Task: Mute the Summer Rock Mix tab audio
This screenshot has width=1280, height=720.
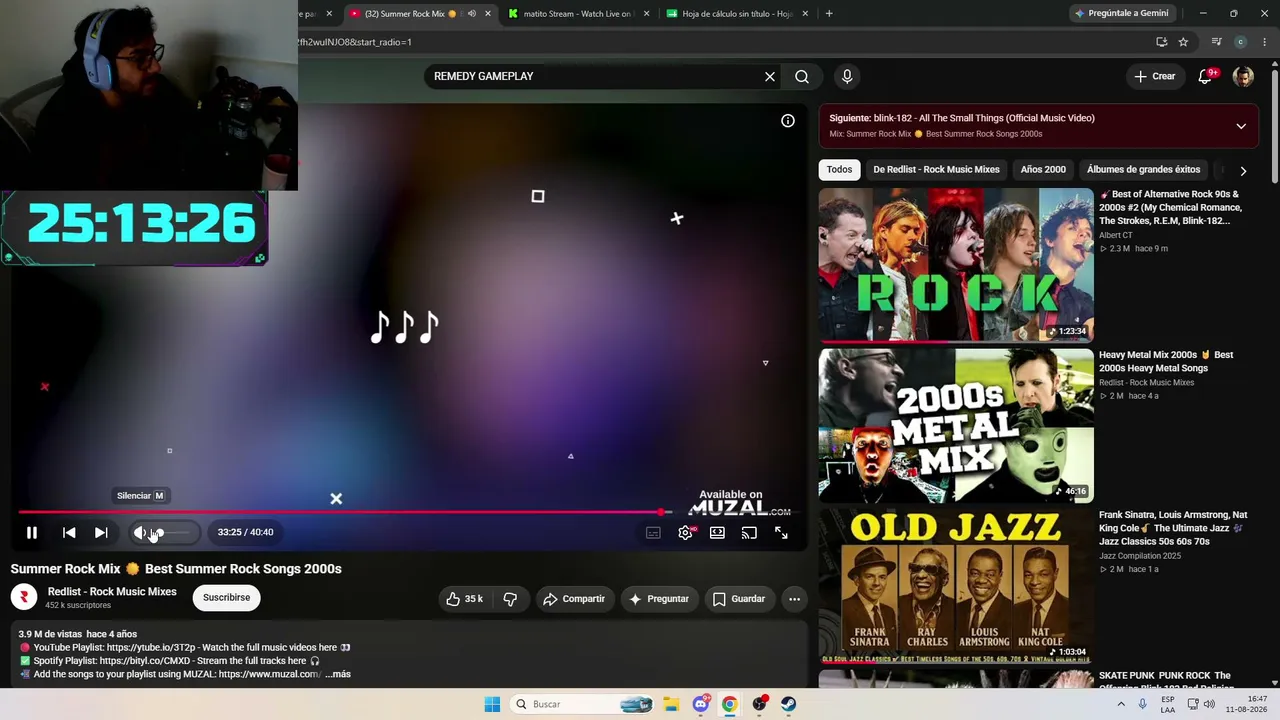Action: 471,14
